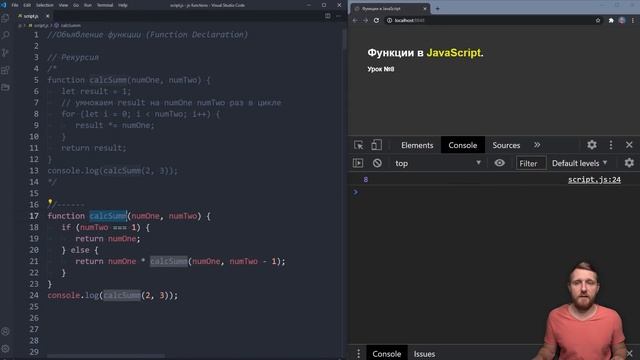Viewport: 640px width, 360px height.
Task: Go back in the Chrome browser
Action: [355, 20]
